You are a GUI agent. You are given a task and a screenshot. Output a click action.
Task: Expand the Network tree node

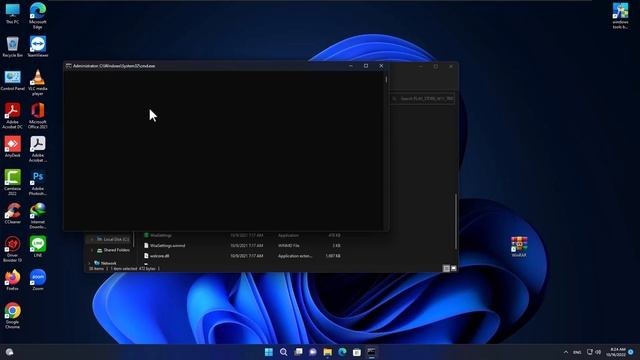(x=89, y=263)
